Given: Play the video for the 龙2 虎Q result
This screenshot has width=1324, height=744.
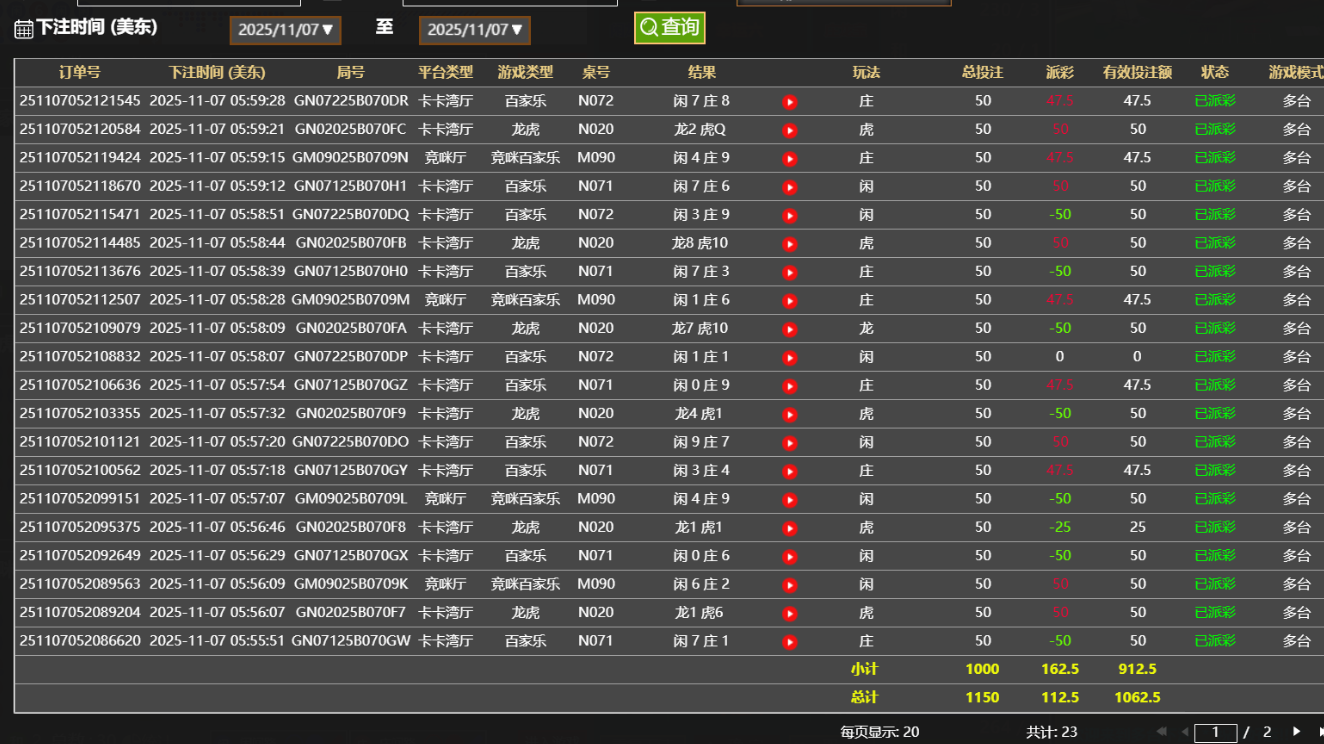Looking at the screenshot, I should 789,129.
